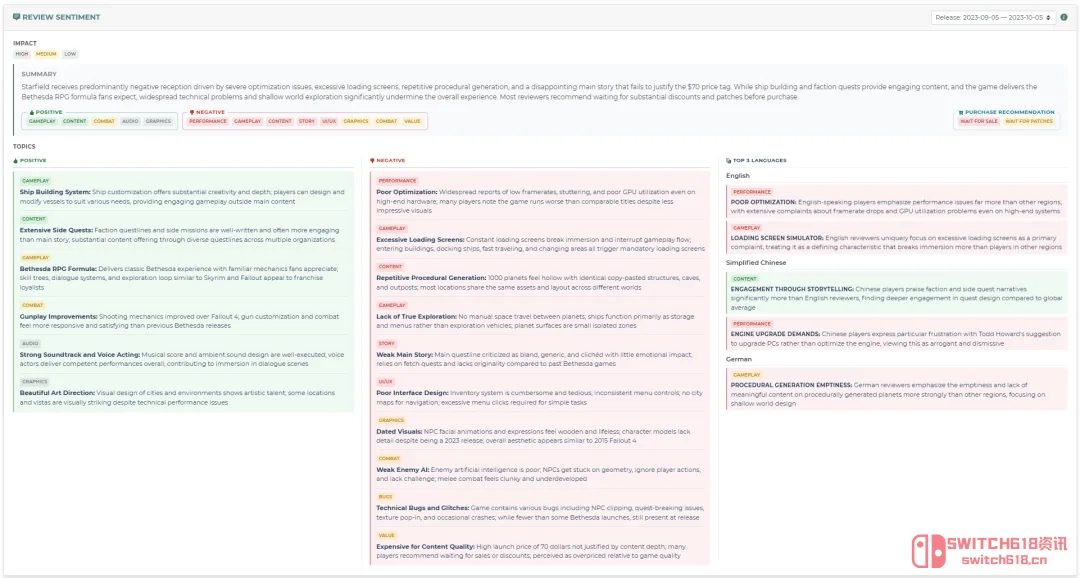Click the cart icon beside Purchase Recommendation
The image size is (1080, 578).
961,112
